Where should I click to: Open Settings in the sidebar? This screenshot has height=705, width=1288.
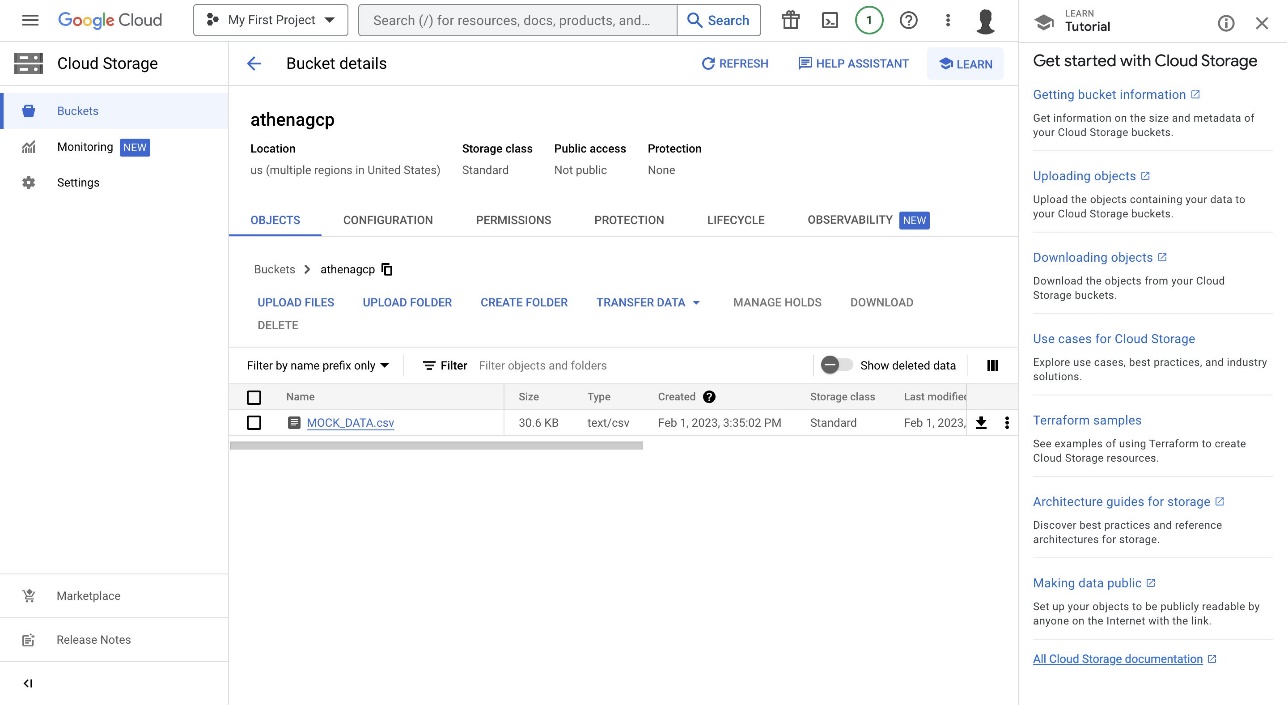point(114,183)
